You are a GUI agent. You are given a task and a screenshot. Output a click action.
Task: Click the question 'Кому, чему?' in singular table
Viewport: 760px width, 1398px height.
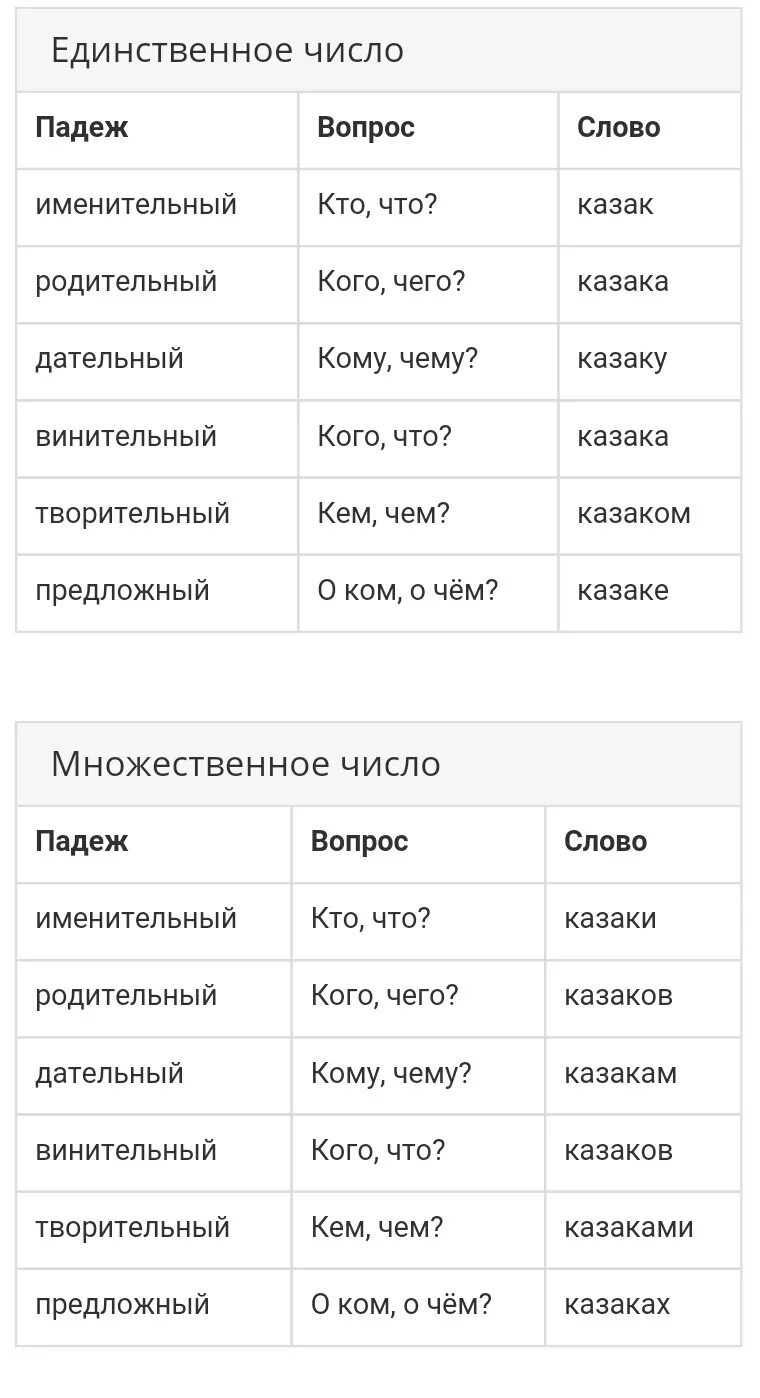tap(398, 360)
